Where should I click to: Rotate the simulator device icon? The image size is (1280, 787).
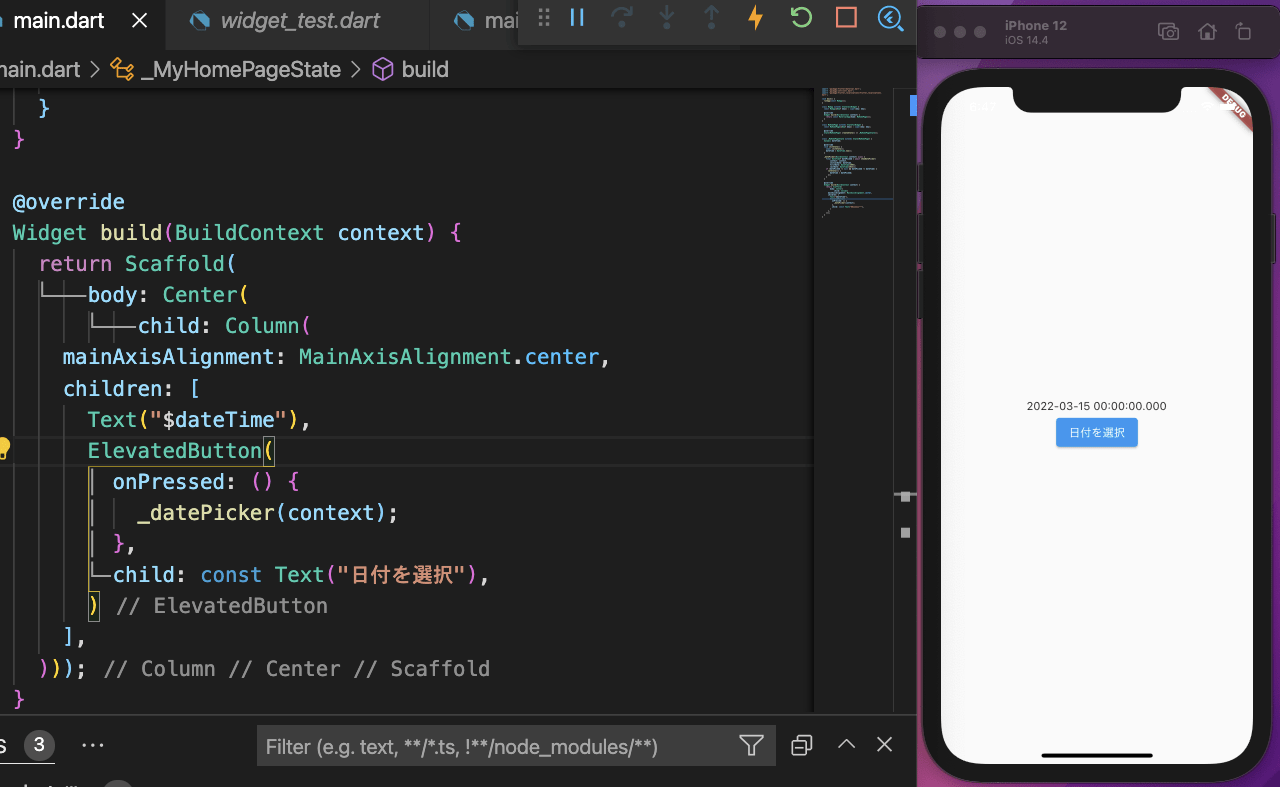coord(1243,31)
